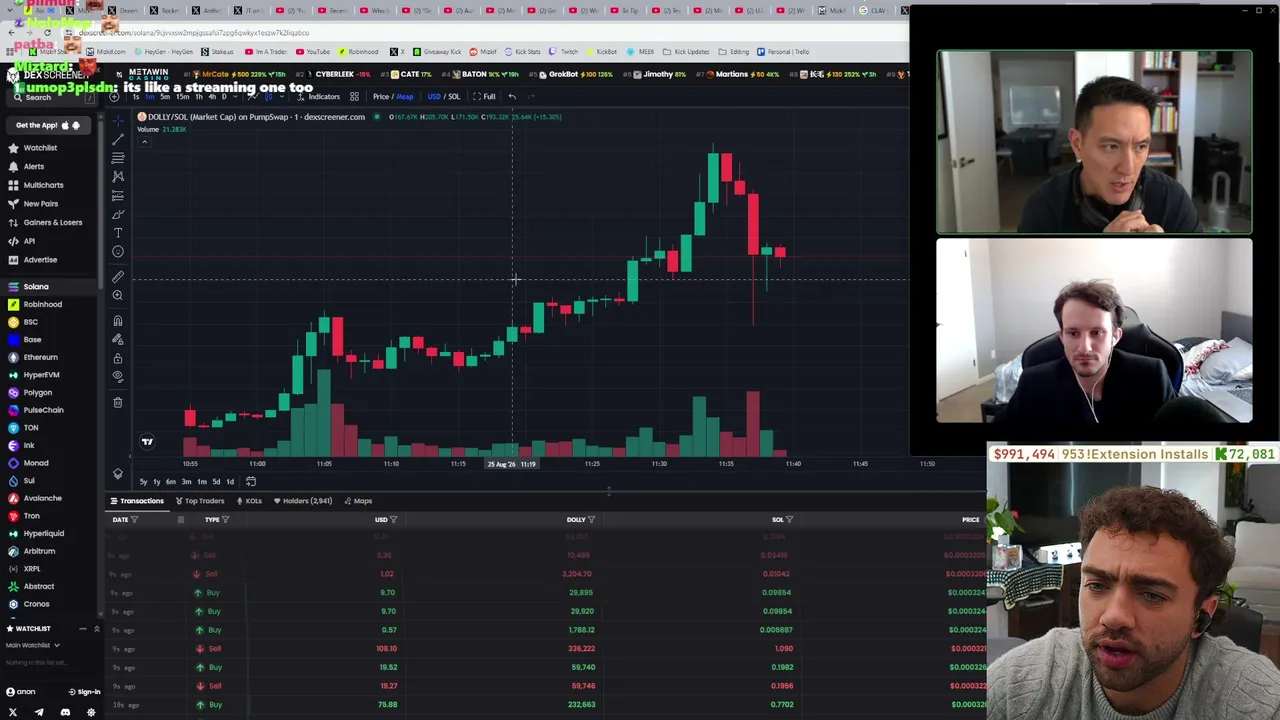Select the 1d time range below chart
Viewport: 1280px width, 720px height.
point(230,482)
